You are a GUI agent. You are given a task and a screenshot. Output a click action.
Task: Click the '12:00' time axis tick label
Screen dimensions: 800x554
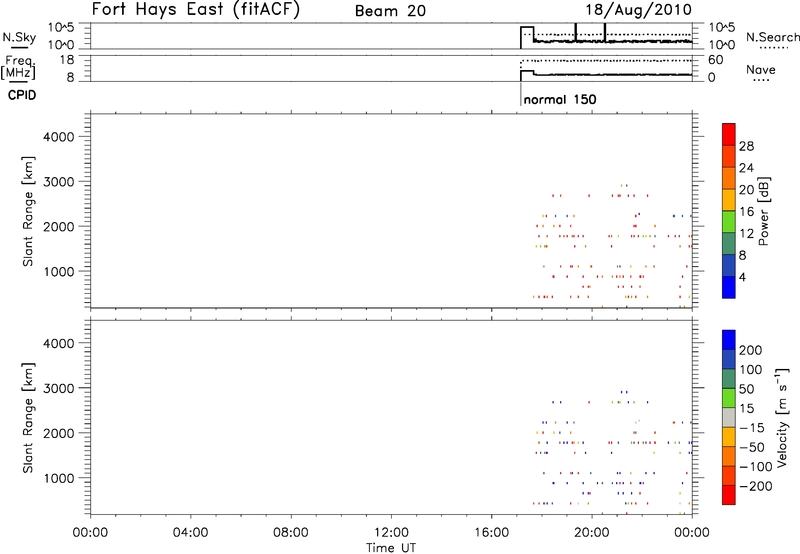391,533
